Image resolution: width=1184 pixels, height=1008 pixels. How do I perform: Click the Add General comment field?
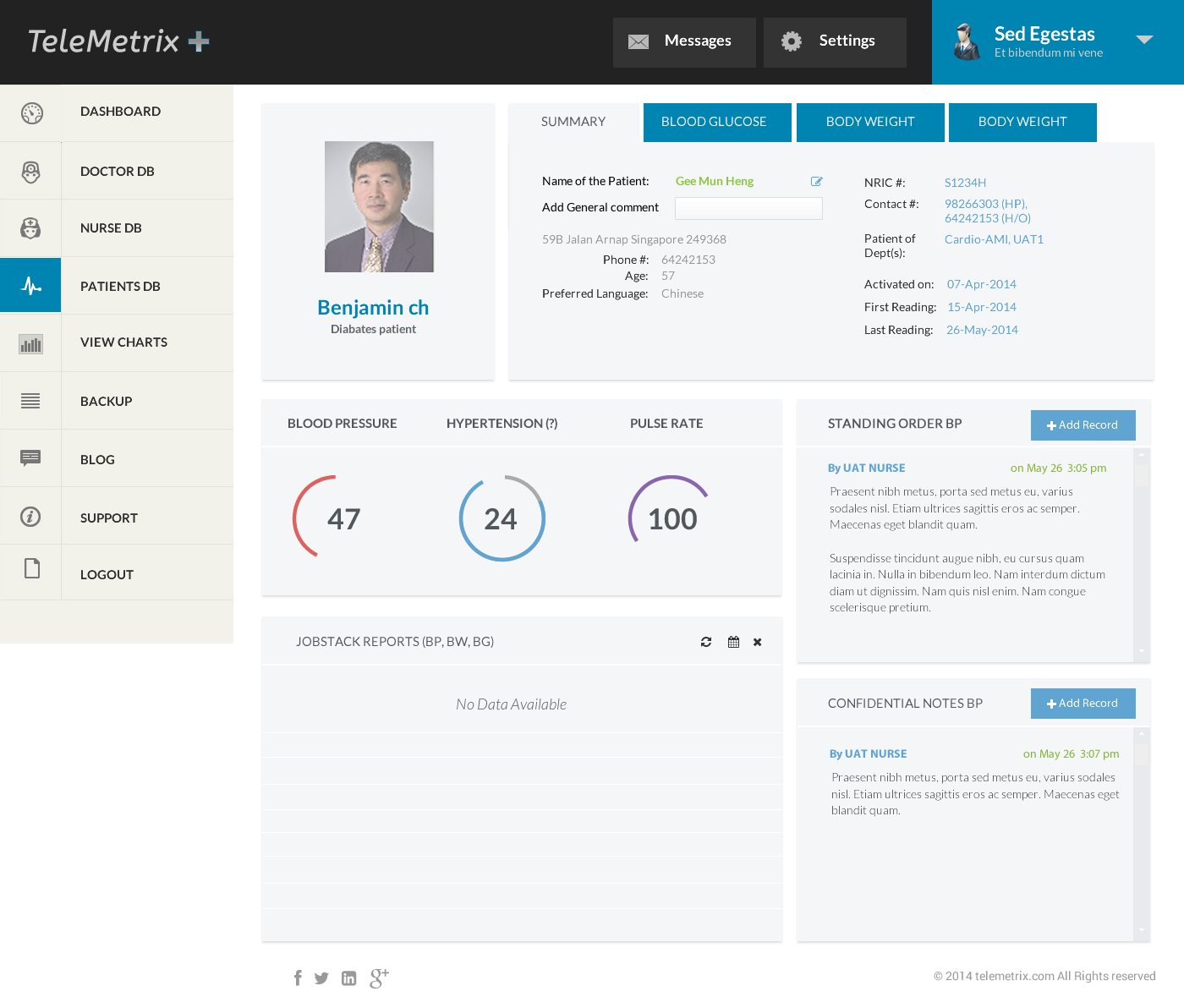(748, 208)
